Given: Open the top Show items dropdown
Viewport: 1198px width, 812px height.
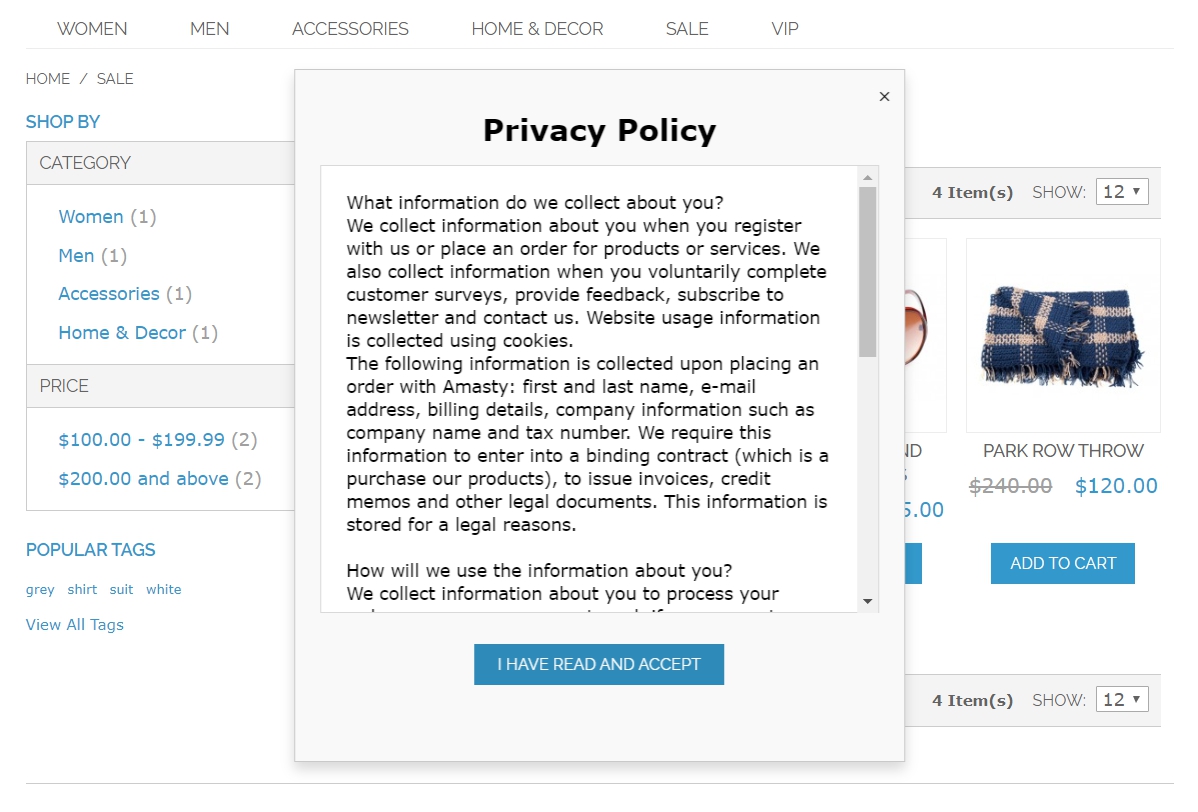Looking at the screenshot, I should click(x=1122, y=192).
